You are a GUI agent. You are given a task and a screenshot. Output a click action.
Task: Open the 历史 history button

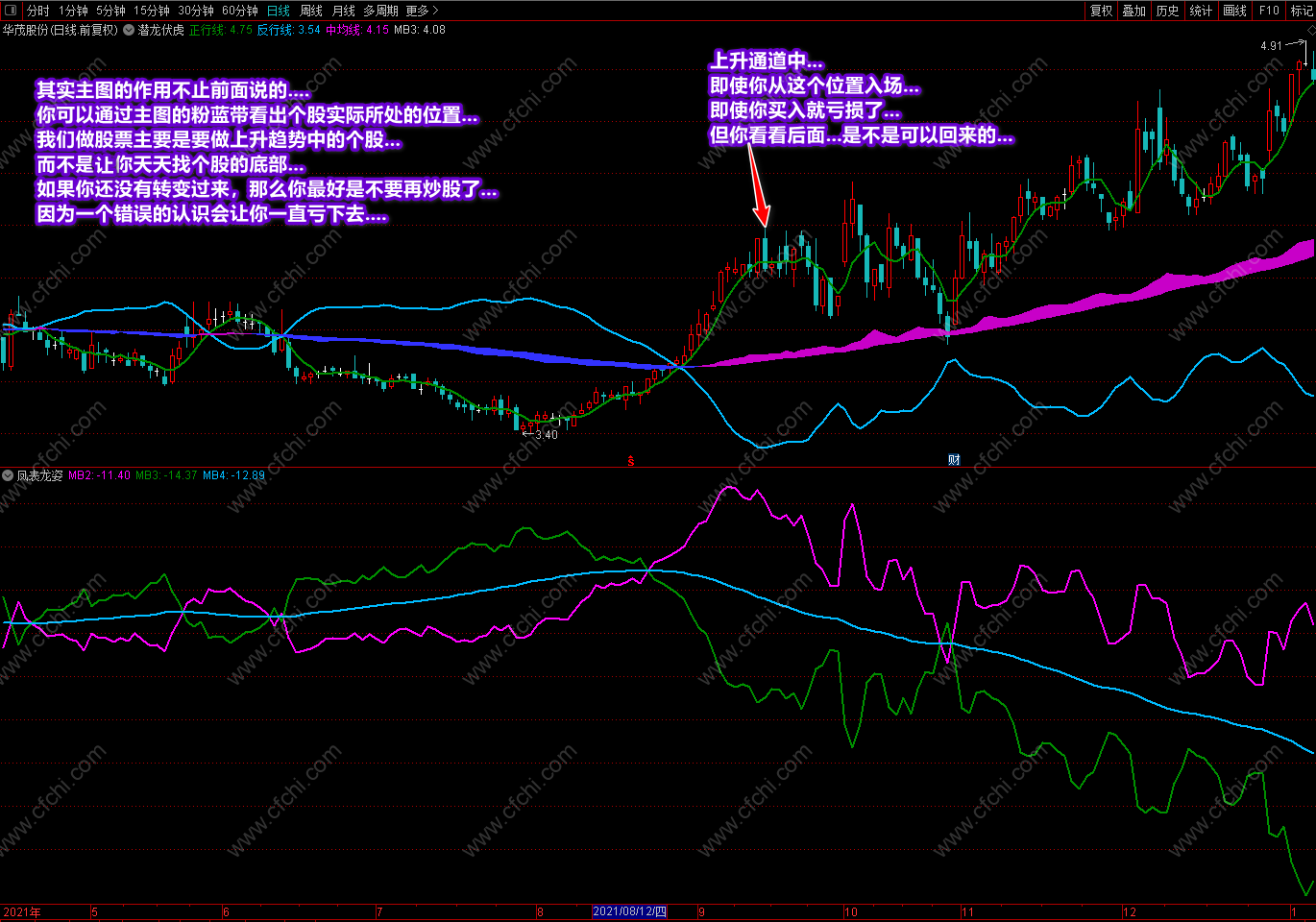1167,11
